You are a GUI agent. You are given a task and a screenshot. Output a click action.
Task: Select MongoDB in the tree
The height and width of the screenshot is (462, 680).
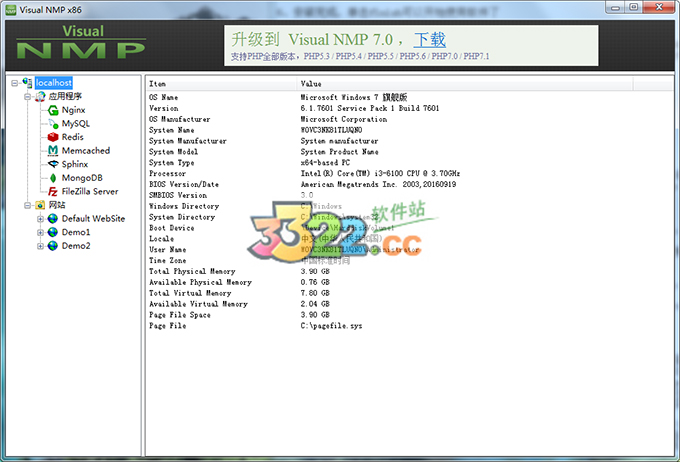pos(82,178)
